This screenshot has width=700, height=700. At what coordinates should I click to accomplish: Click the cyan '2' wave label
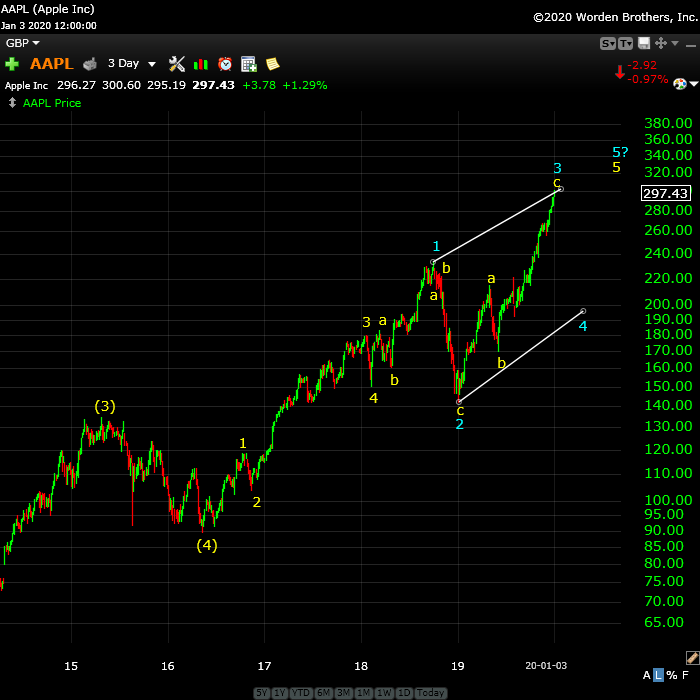click(x=459, y=424)
